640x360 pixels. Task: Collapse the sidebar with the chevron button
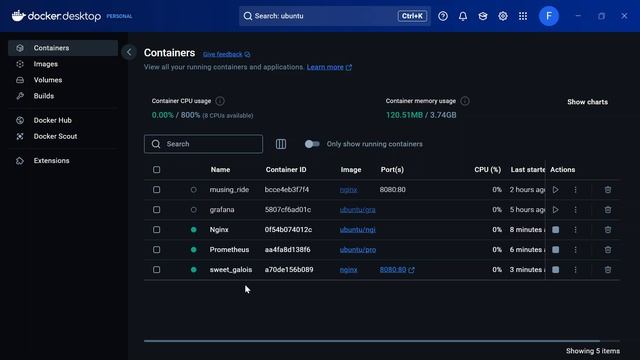[129, 52]
